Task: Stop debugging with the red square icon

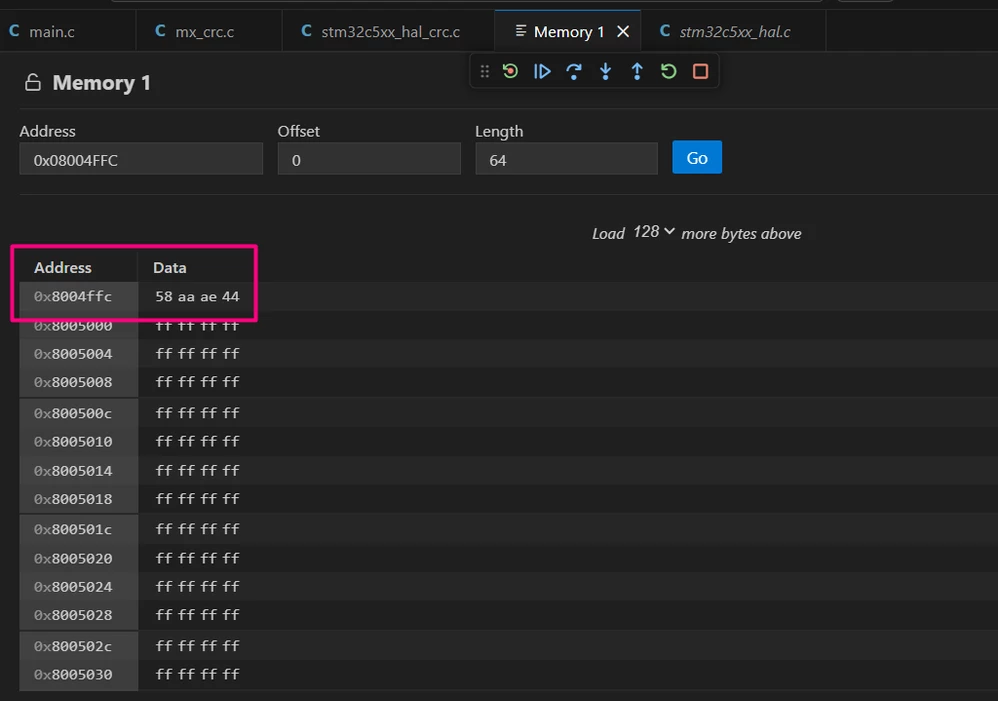Action: tap(700, 71)
